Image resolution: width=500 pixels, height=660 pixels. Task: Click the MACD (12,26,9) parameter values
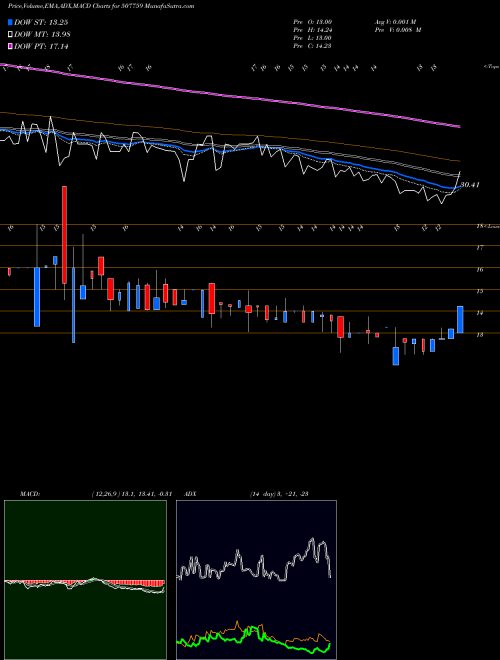click(131, 494)
